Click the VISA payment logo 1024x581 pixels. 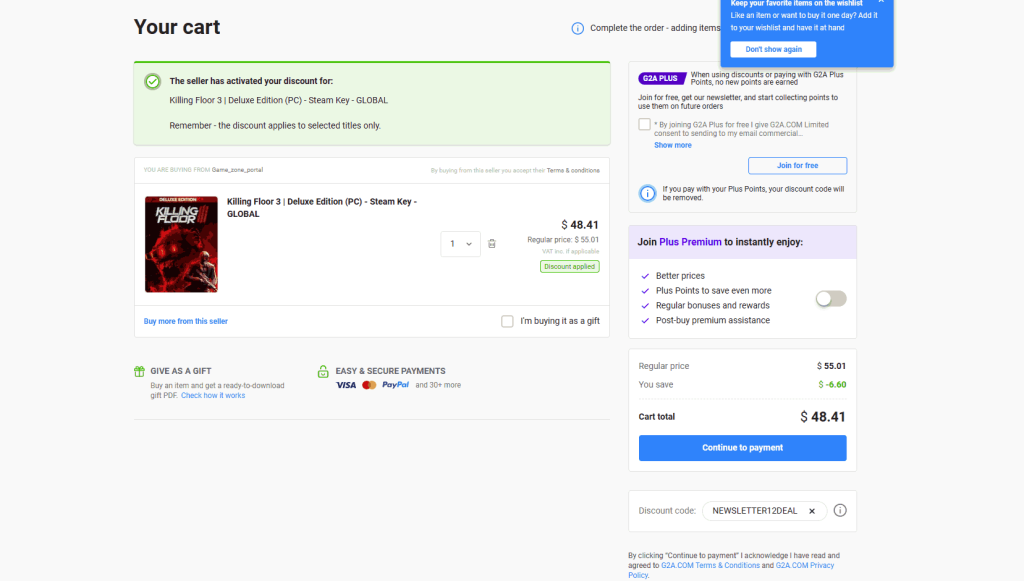pos(345,385)
